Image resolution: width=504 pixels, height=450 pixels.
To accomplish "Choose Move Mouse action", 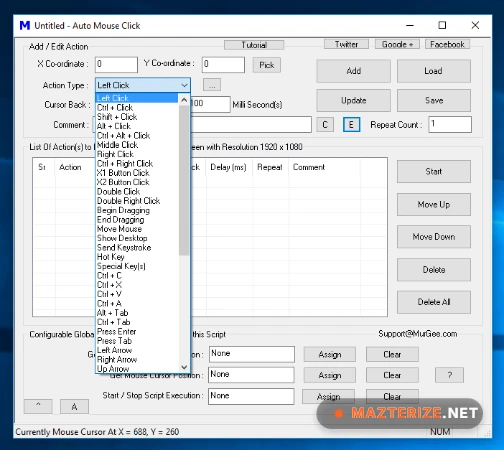I will (137, 229).
